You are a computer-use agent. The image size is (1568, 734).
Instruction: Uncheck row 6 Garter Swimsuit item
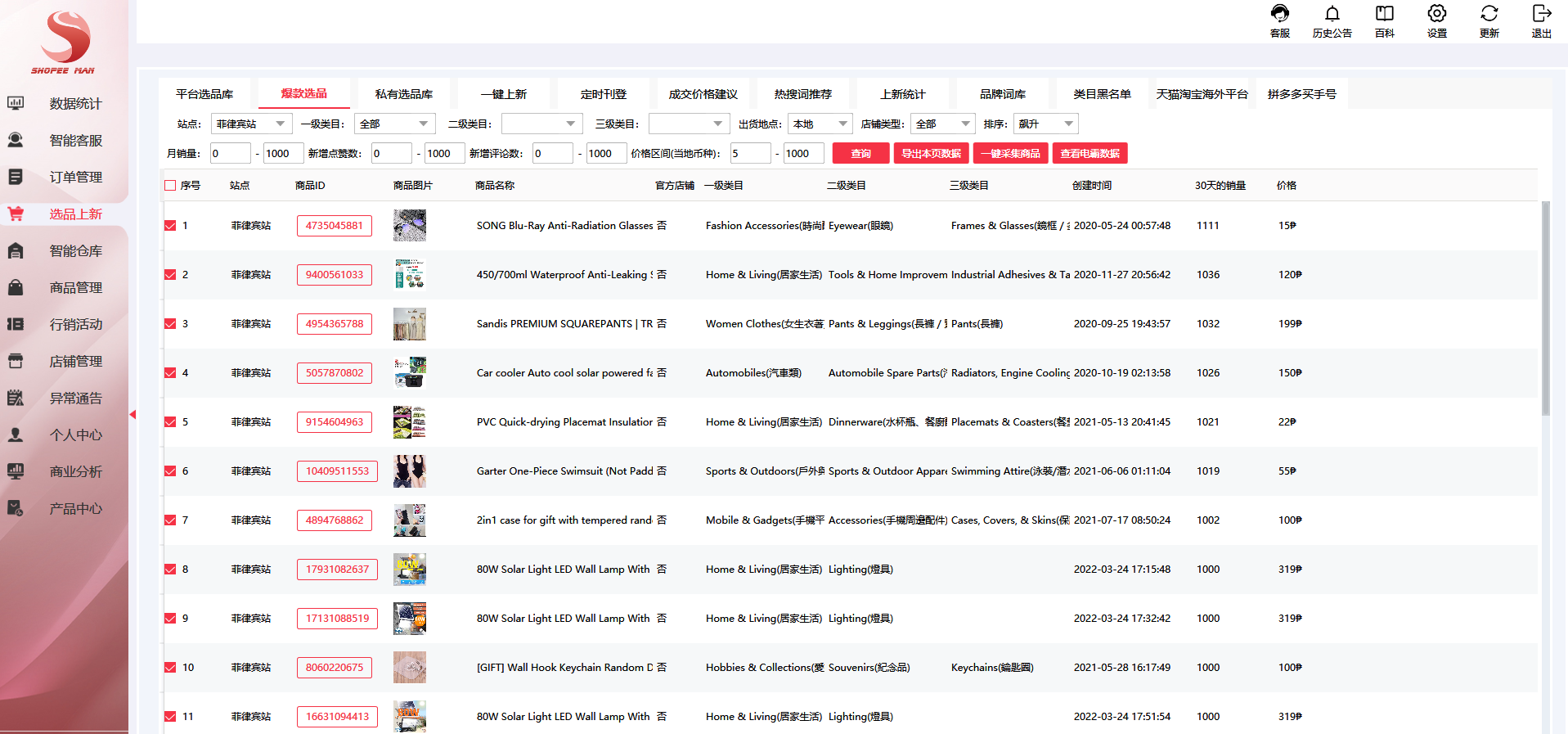[x=170, y=471]
